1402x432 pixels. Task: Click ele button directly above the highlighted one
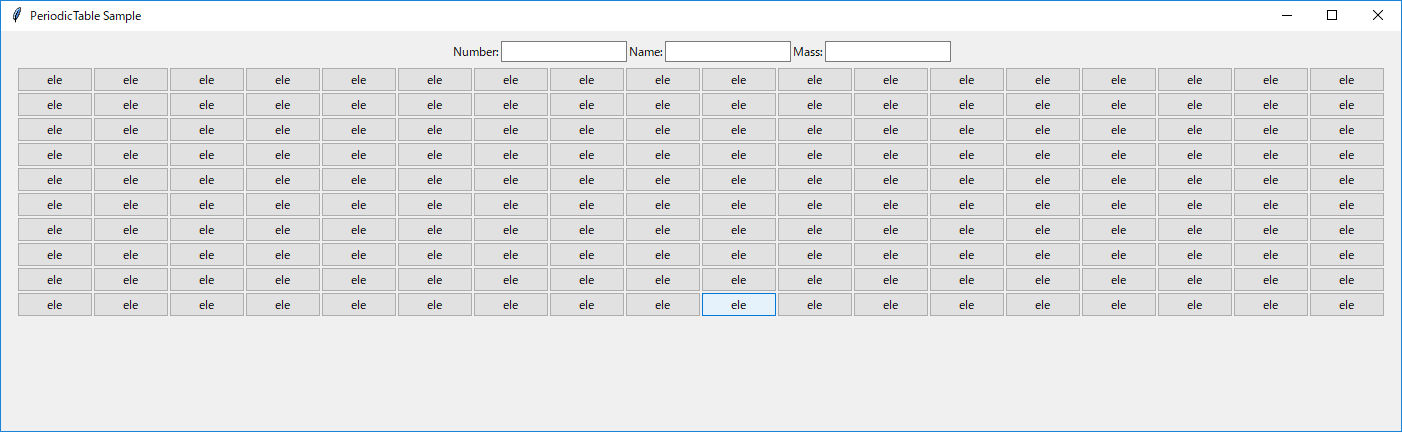click(739, 280)
